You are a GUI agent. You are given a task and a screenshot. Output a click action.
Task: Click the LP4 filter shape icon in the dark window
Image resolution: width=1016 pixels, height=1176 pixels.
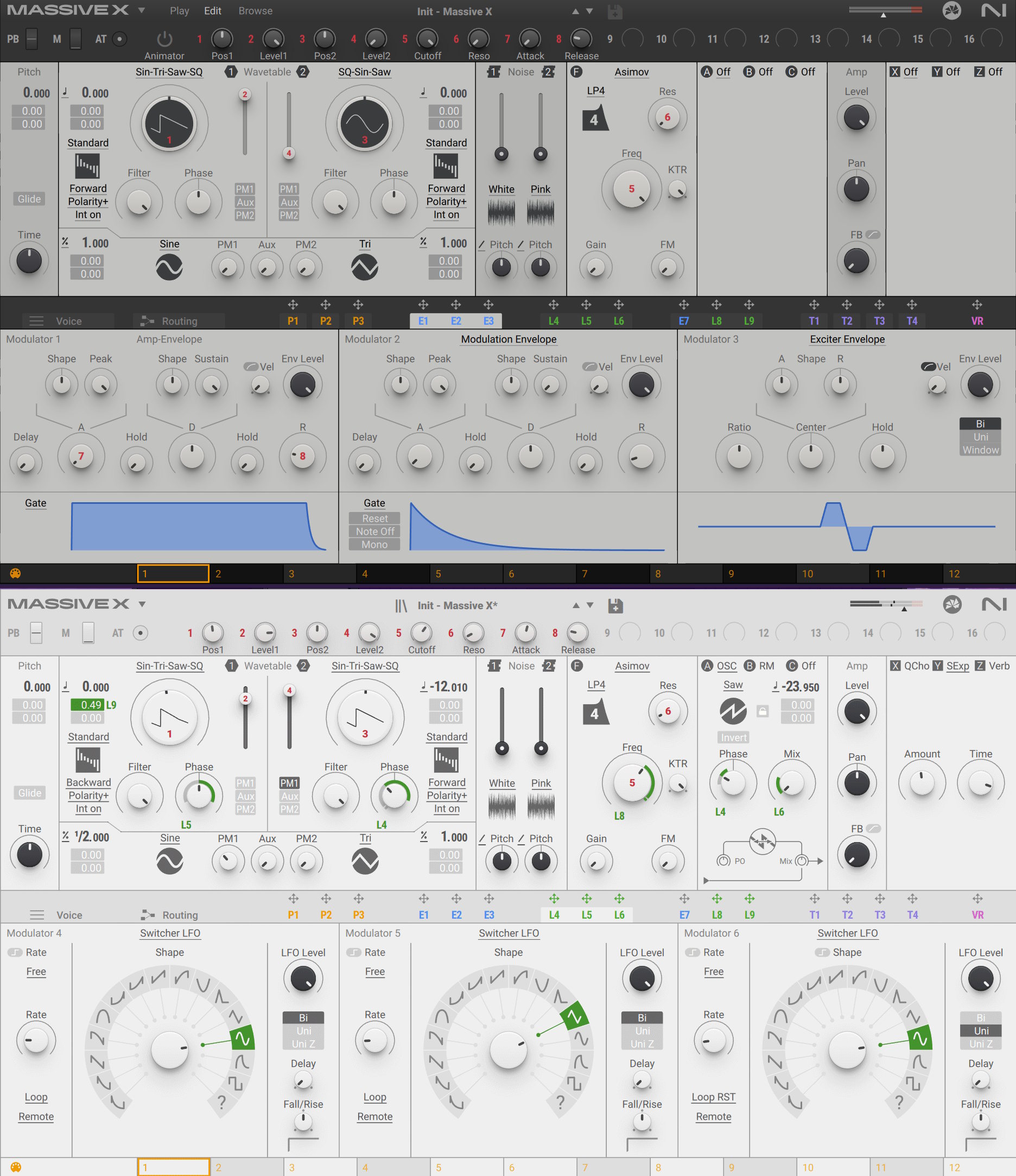(x=595, y=118)
